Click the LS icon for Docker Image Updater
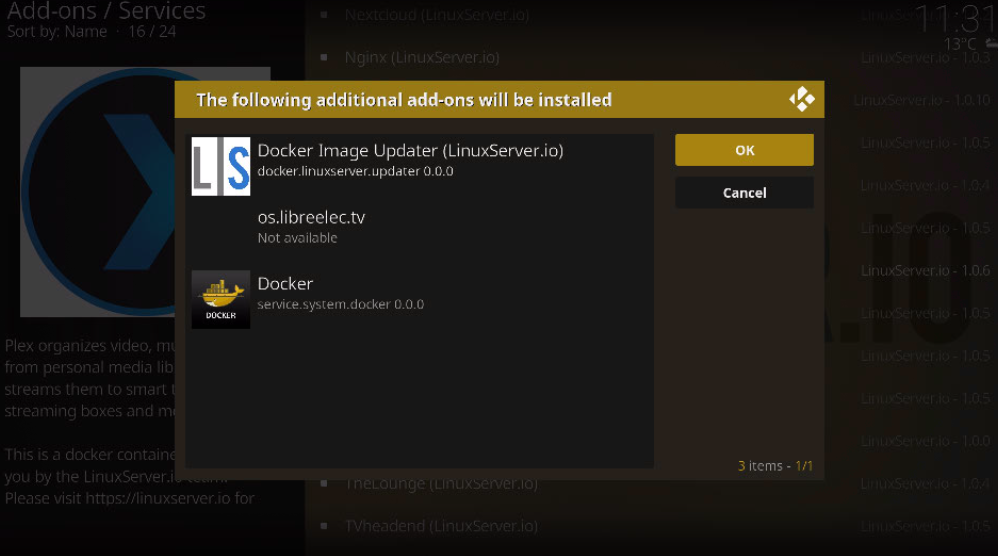This screenshot has width=998, height=556. (221, 166)
